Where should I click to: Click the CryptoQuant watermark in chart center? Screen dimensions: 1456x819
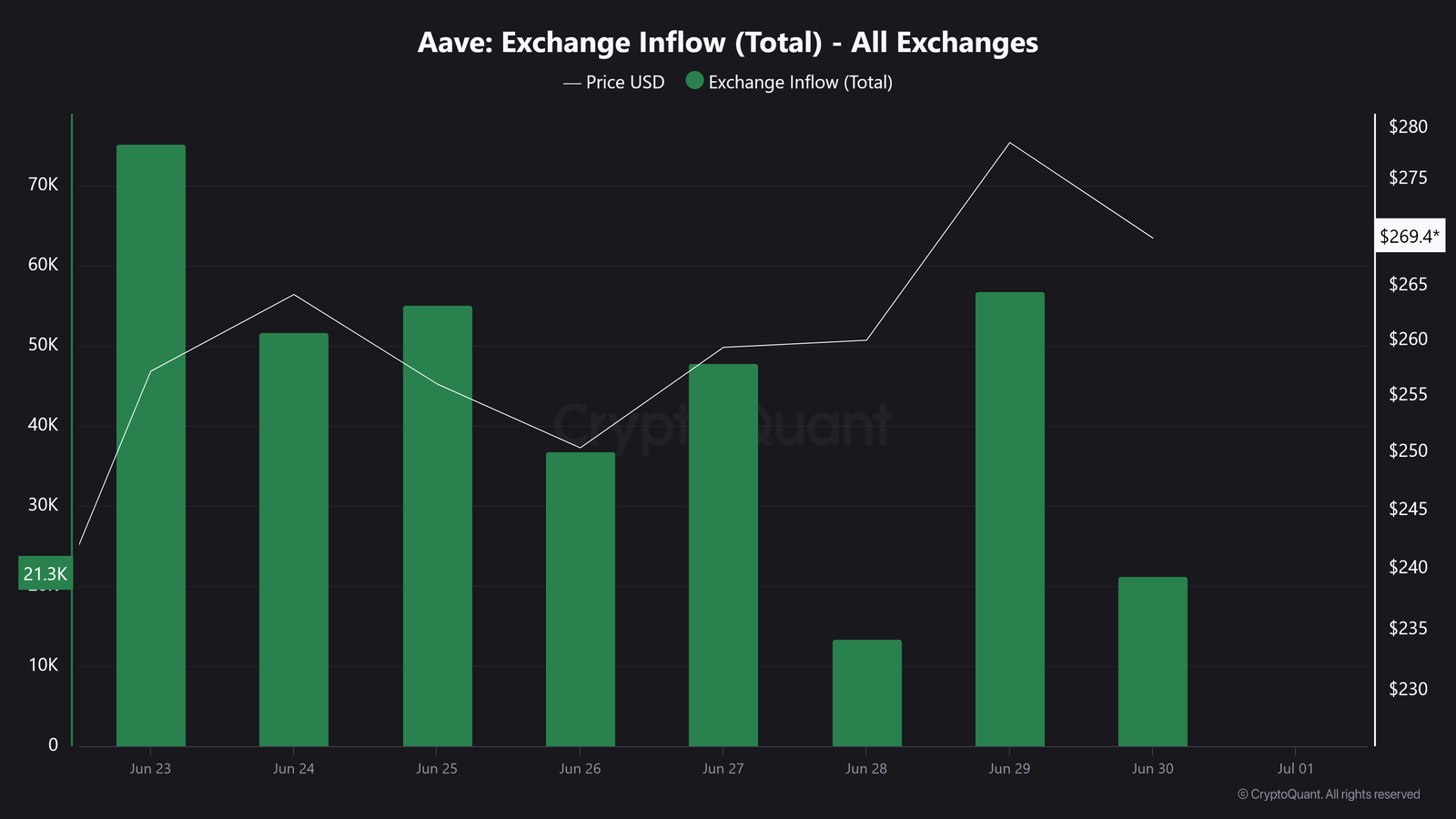point(723,425)
